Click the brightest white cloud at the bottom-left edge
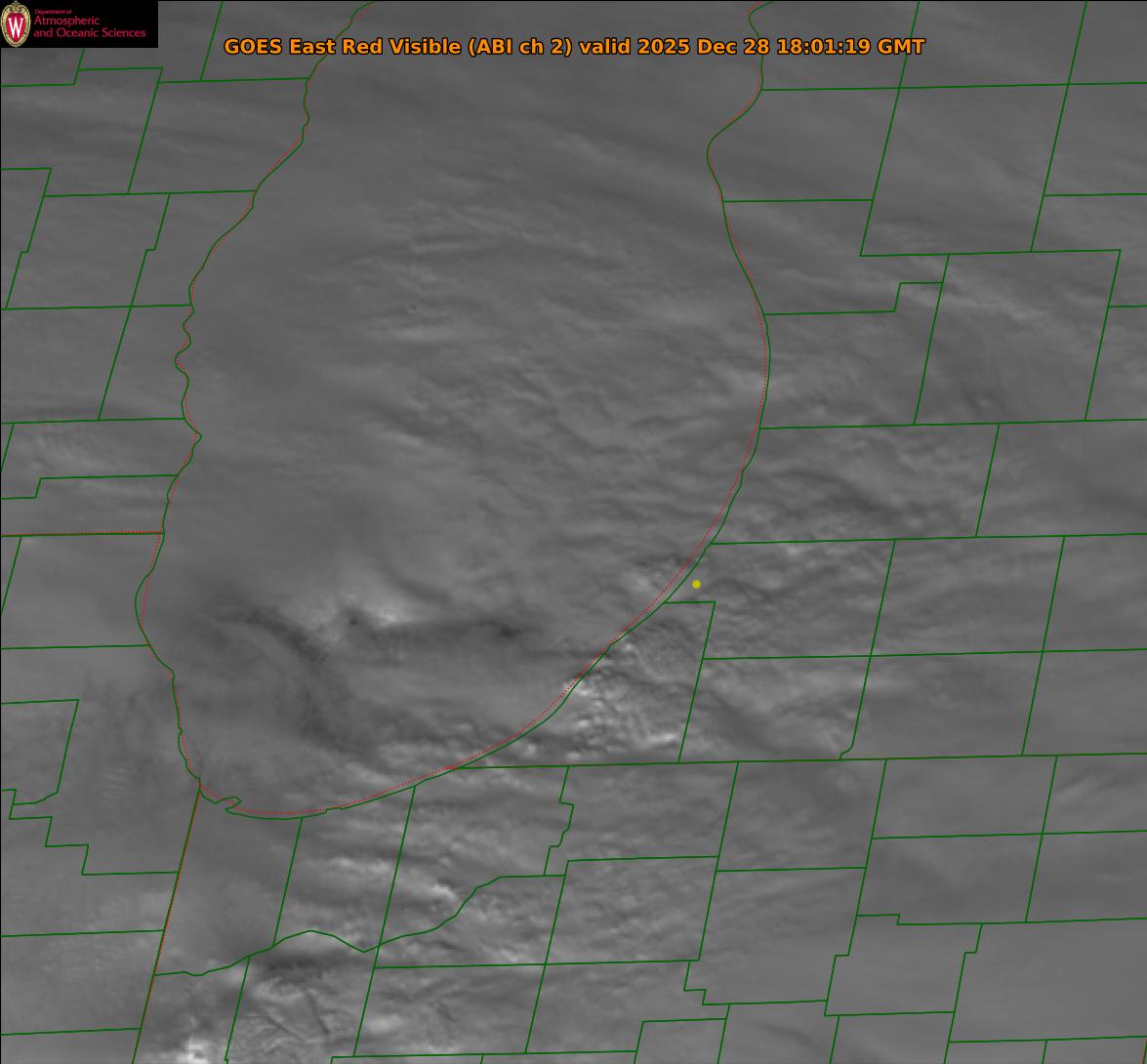Image resolution: width=1147 pixels, height=1064 pixels. [x=197, y=1050]
